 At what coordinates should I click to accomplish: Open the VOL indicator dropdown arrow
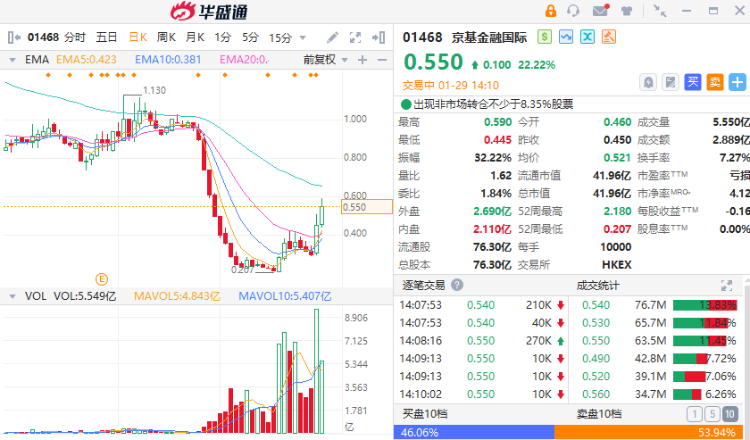12,297
